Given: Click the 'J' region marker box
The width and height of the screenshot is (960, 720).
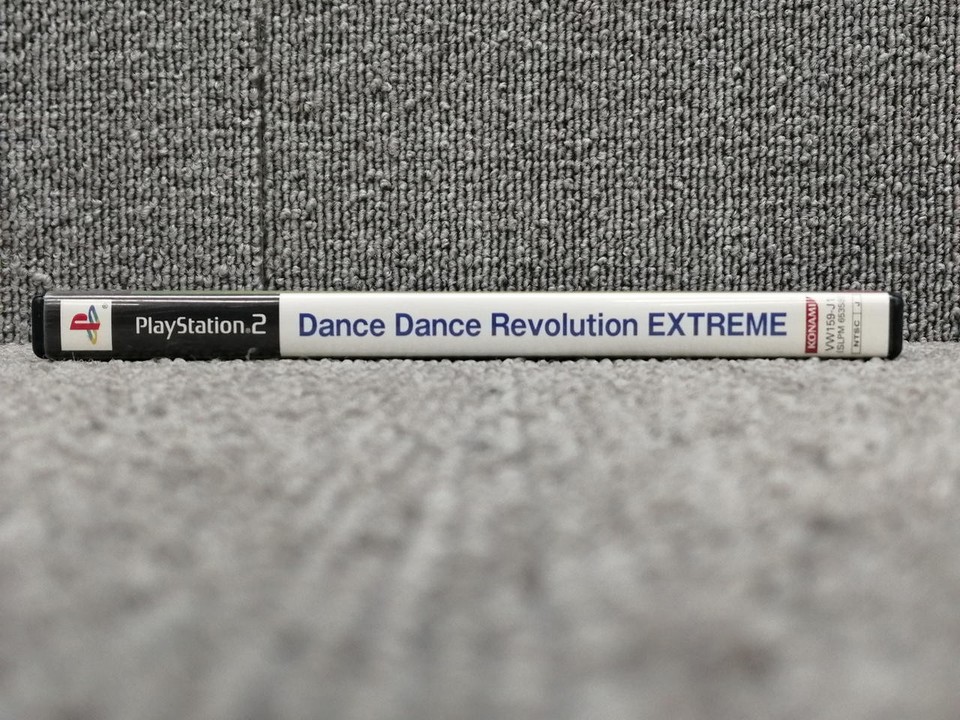Looking at the screenshot, I should (x=857, y=307).
